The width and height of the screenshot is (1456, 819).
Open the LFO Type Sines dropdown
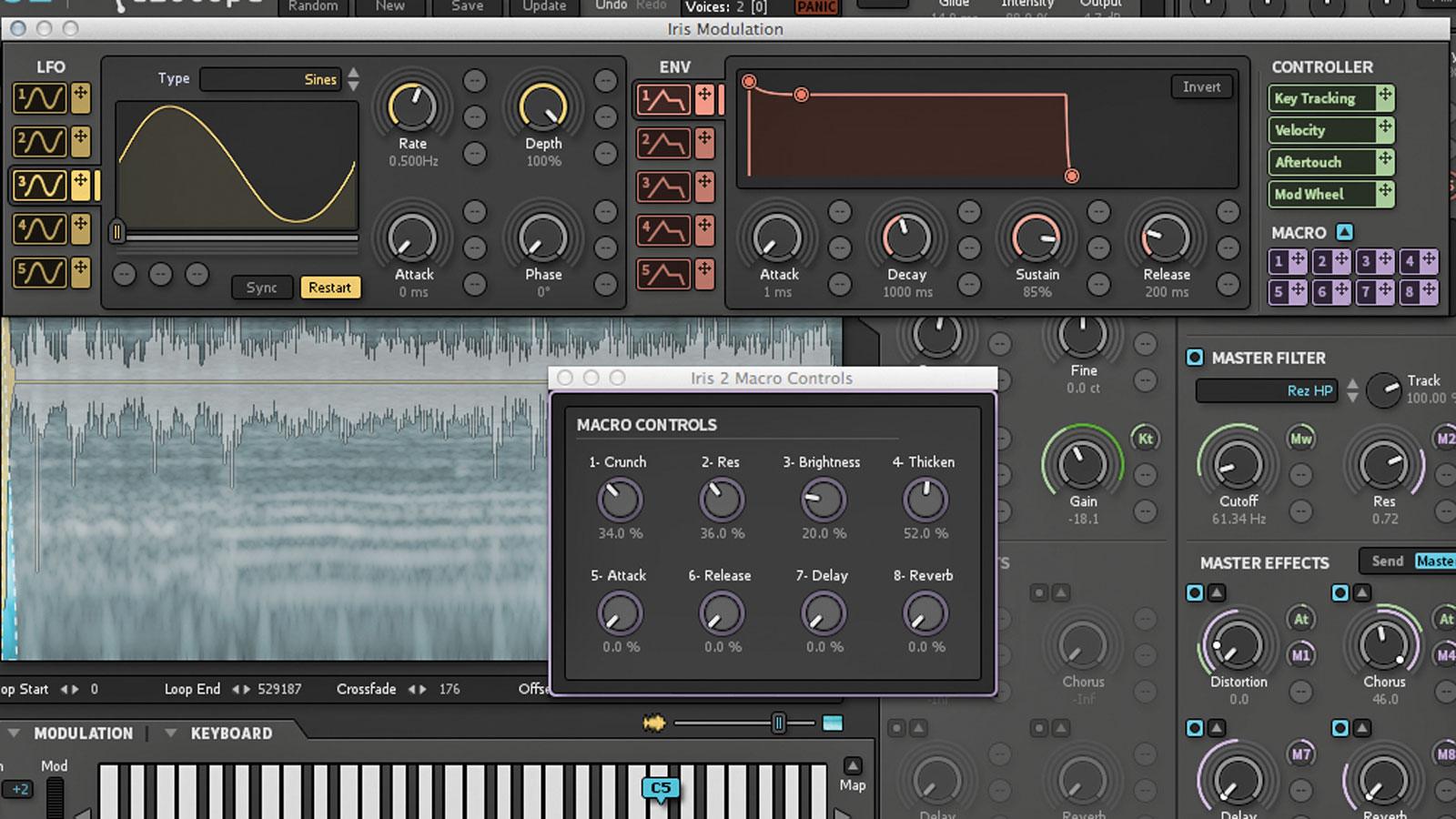click(271, 80)
